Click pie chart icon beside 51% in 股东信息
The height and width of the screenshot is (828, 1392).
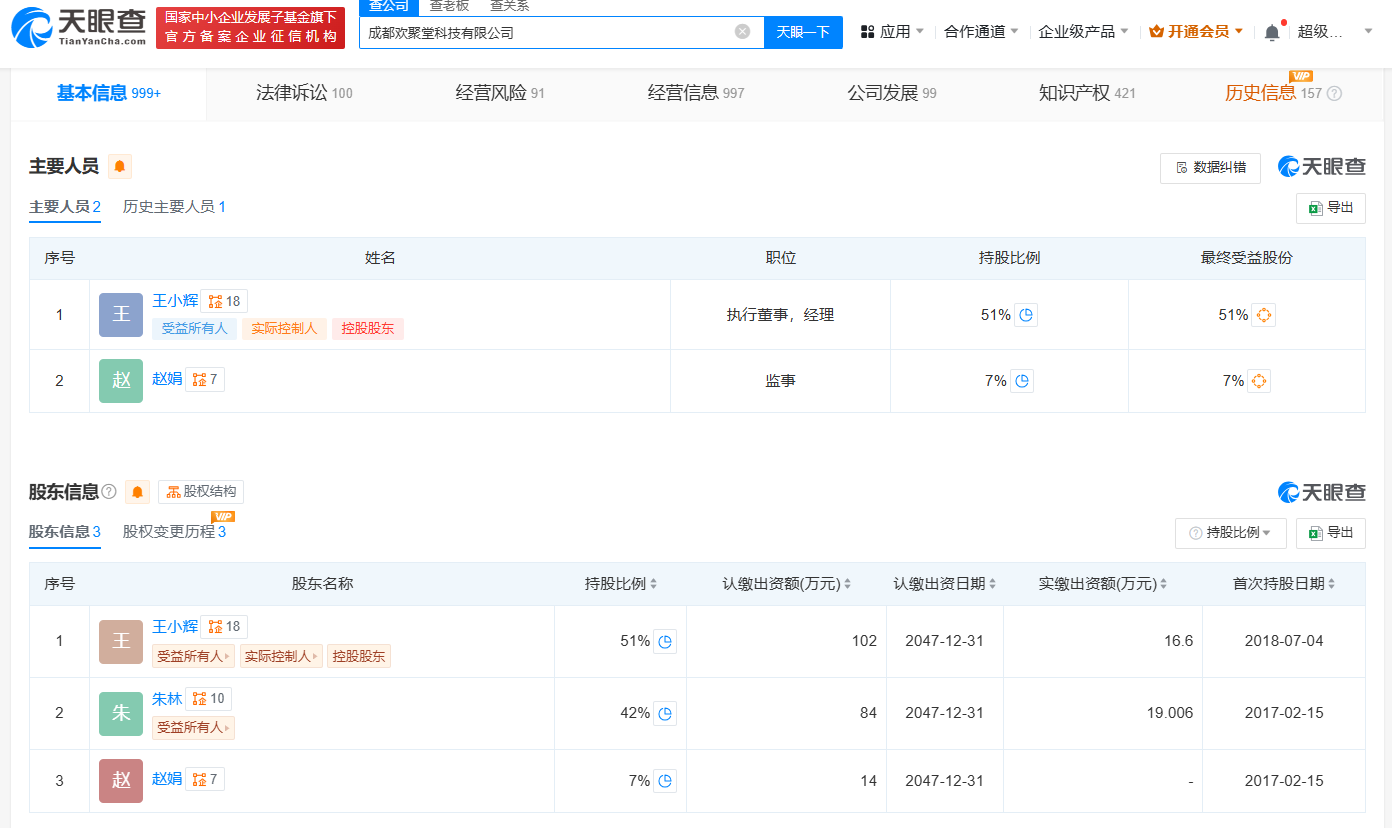[665, 641]
